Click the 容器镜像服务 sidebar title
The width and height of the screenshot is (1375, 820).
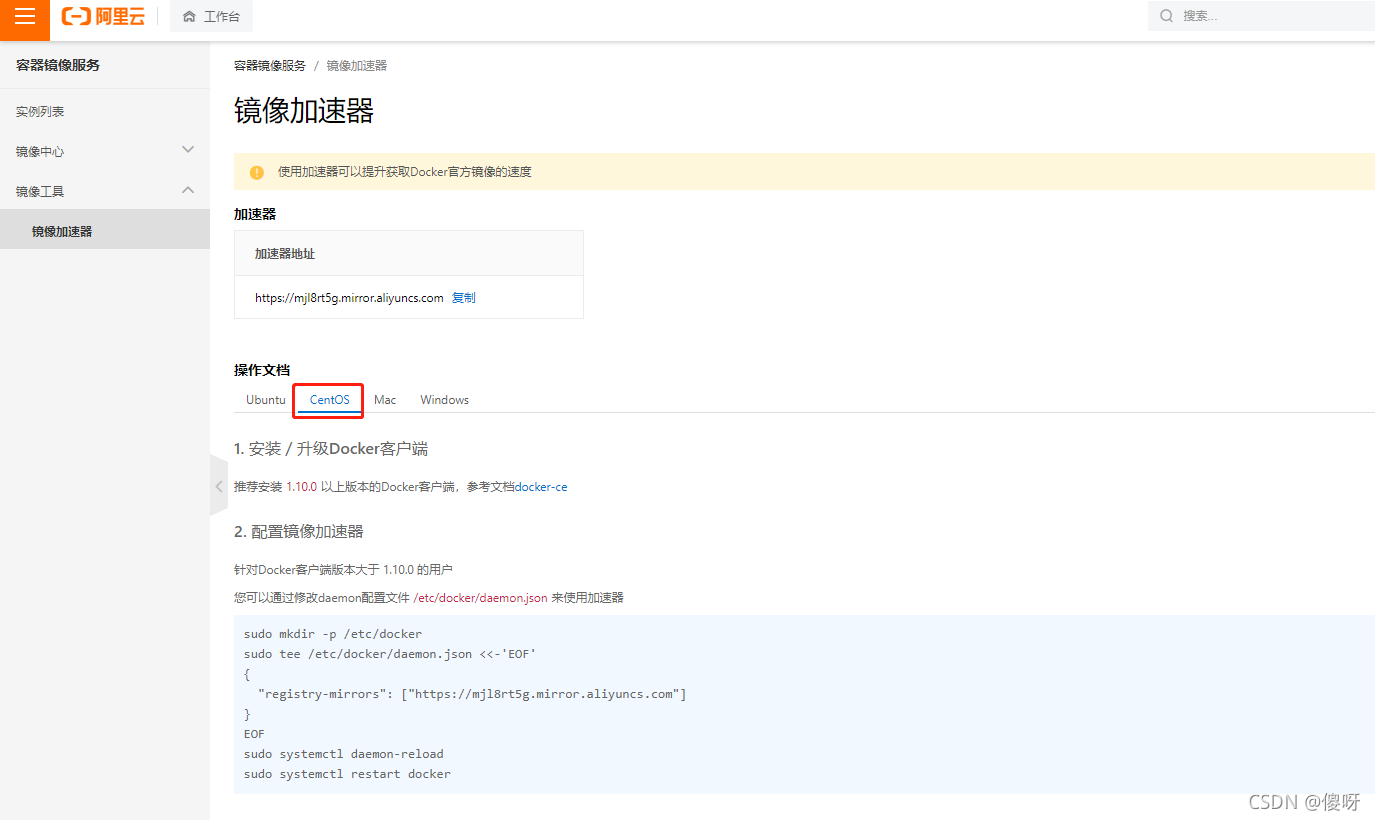pyautogui.click(x=58, y=66)
